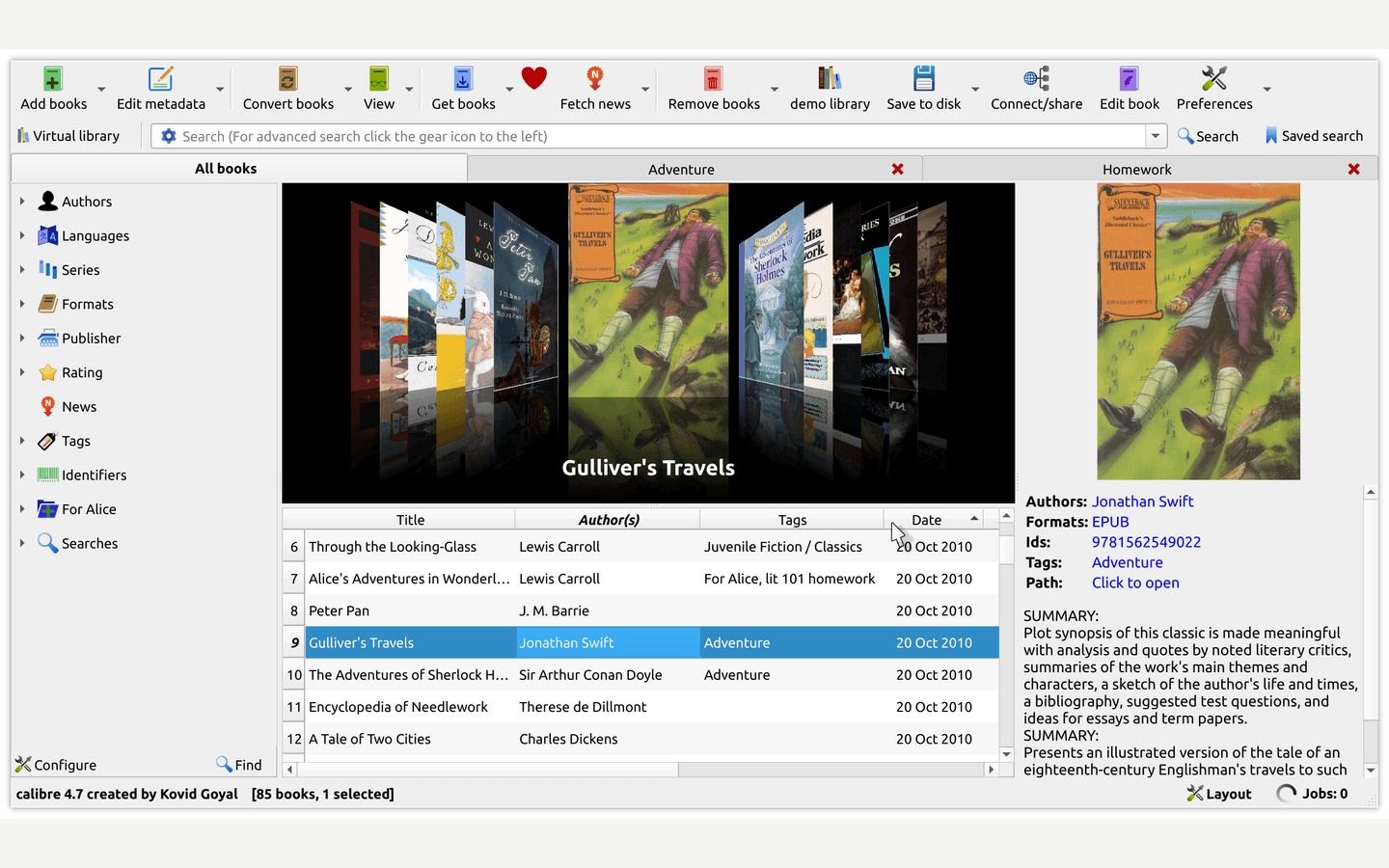This screenshot has width=1389, height=868.
Task: Sort books by Title column header
Action: [410, 520]
